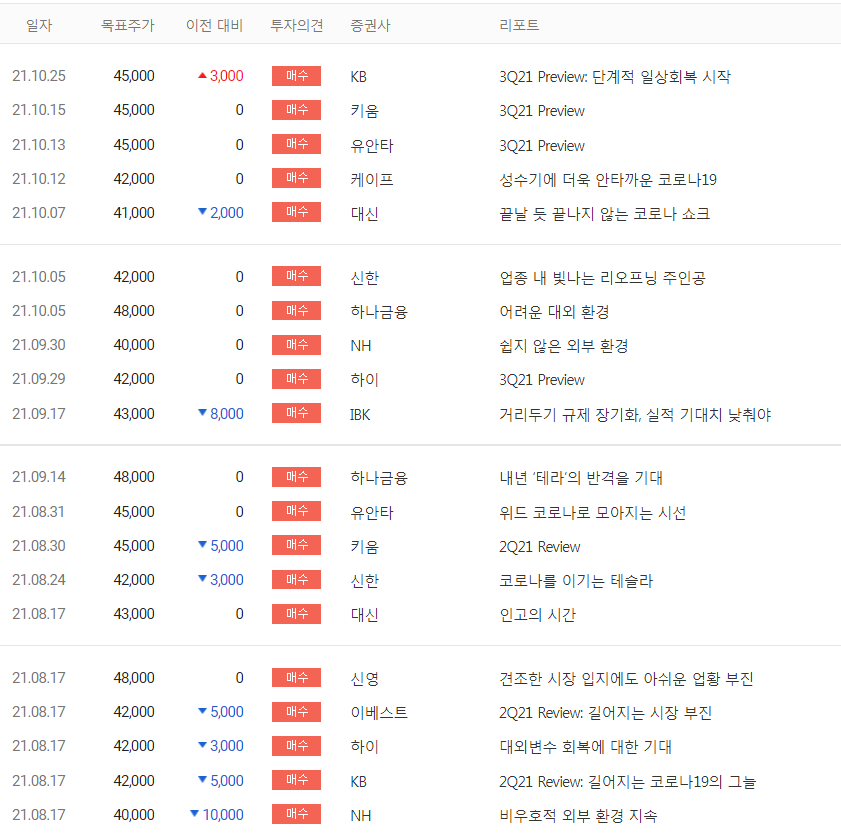Viewport: 841px width, 836px height.
Task: Click the 목표주가 column header
Action: [x=128, y=25]
